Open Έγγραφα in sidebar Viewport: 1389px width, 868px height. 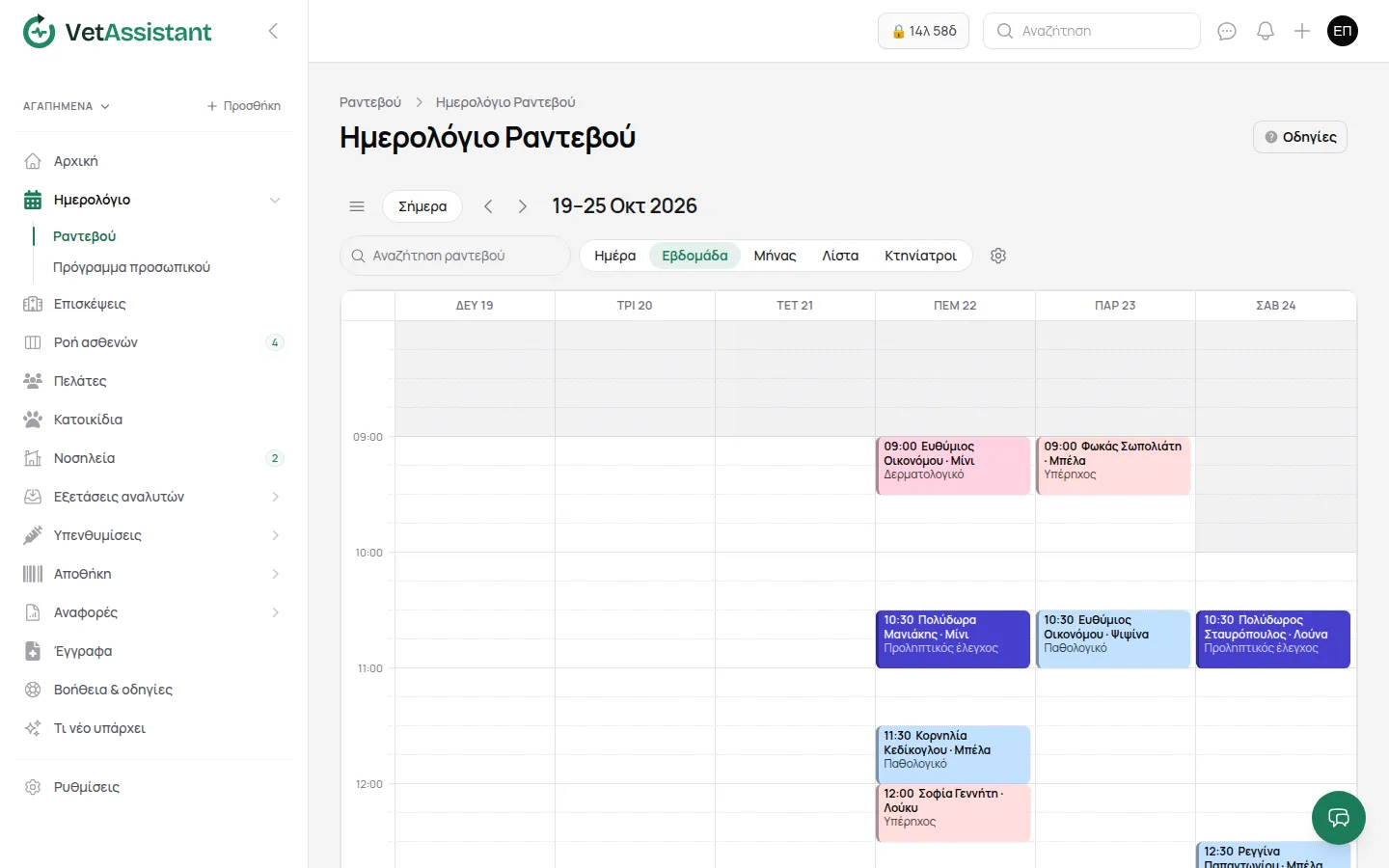(x=154, y=651)
